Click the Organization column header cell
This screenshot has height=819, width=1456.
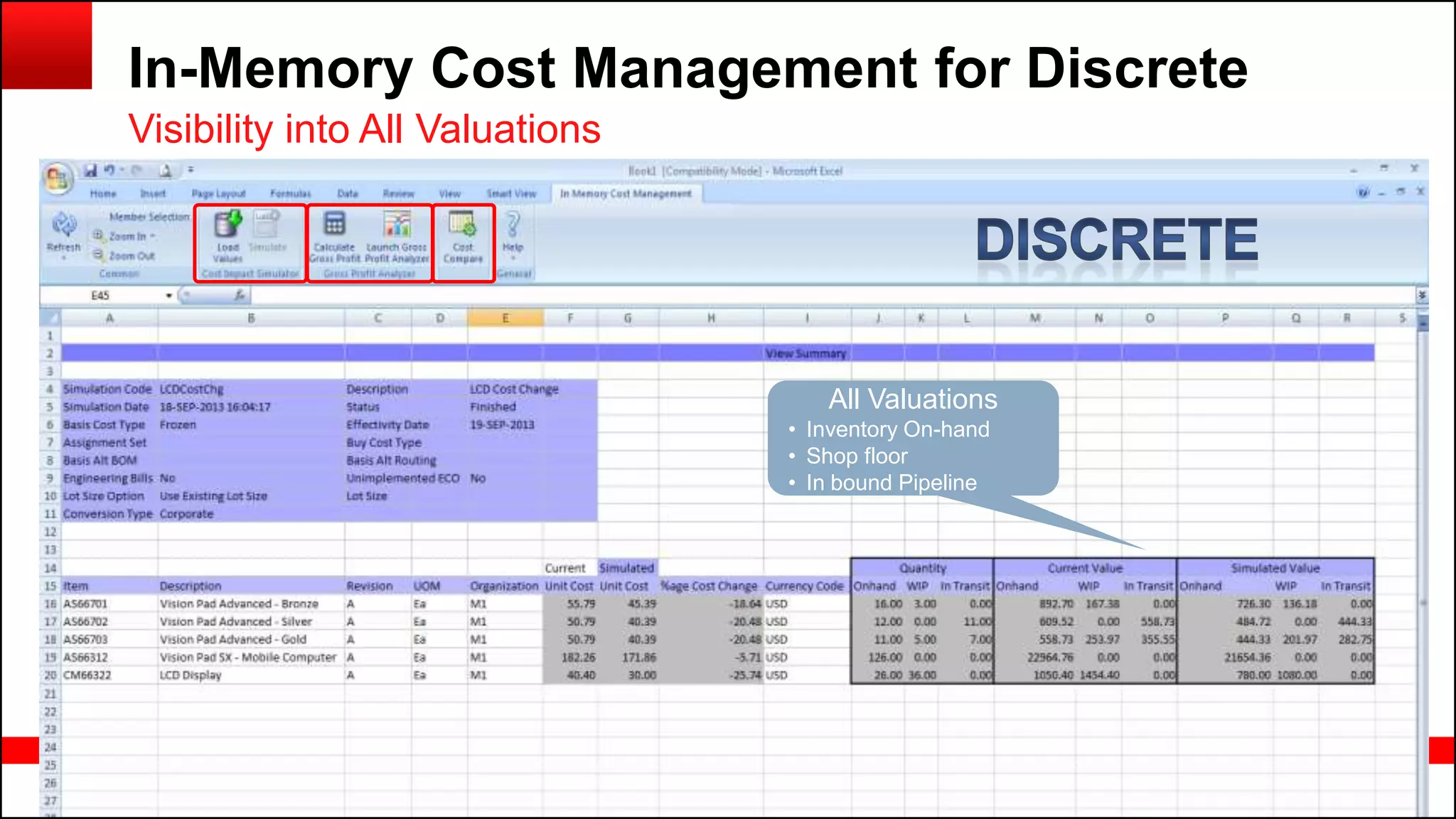point(505,586)
